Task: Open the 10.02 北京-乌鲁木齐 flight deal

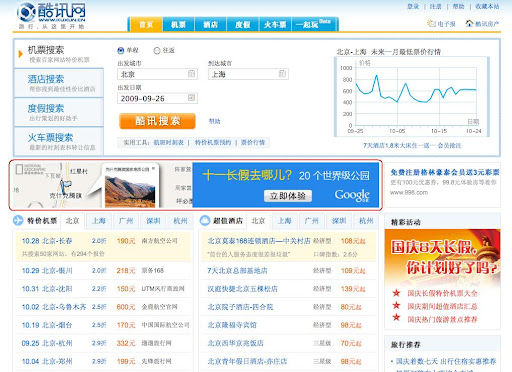Action: click(x=54, y=307)
